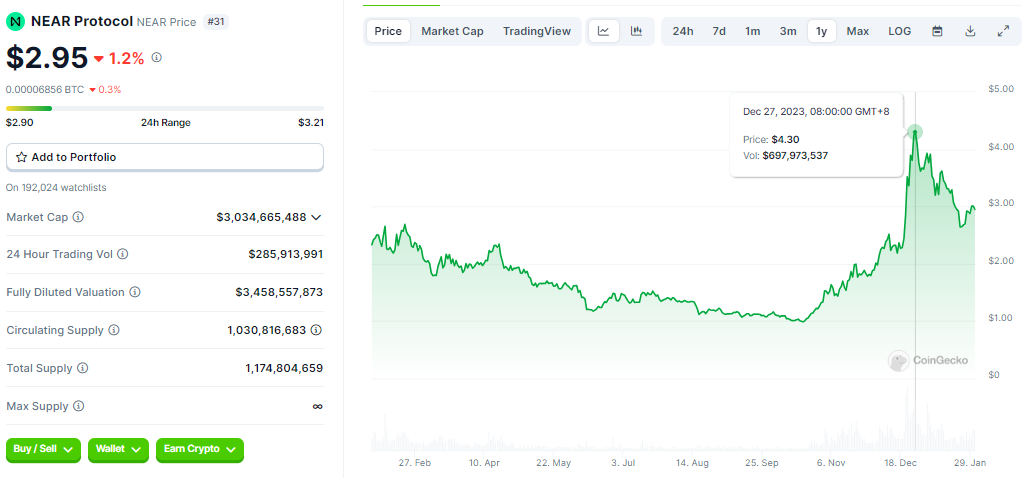Viewport: 1025px width, 478px height.
Task: Open Fully Diluted Valuation info icon
Action: click(135, 292)
